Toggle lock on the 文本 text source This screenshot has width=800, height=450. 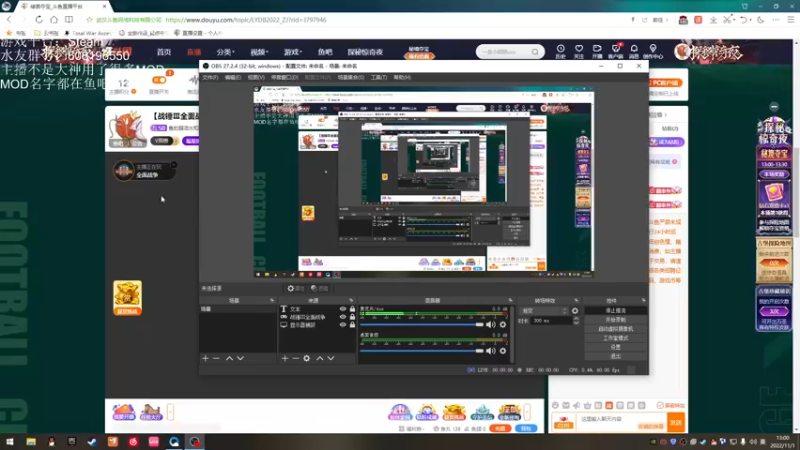tap(352, 309)
